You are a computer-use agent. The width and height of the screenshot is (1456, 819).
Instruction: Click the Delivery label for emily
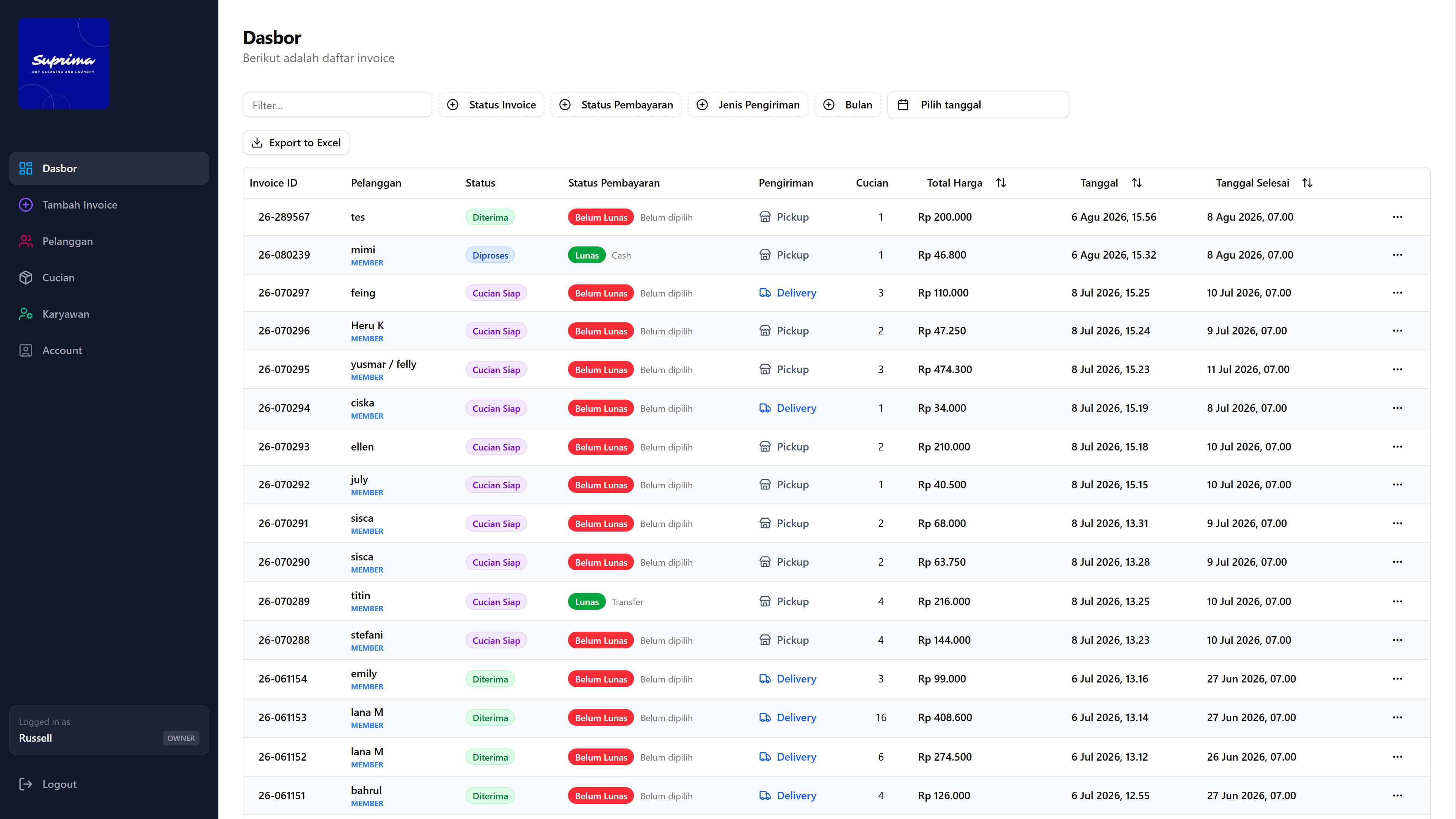(796, 679)
